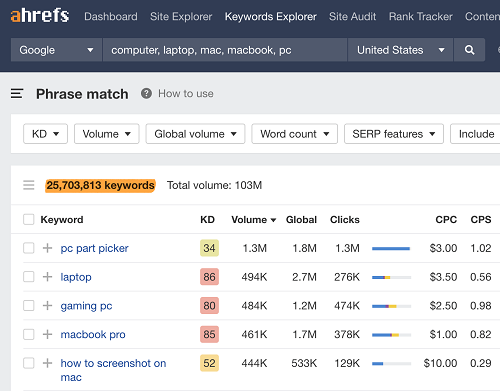
Task: Click the KD 80 badge for gaming pc
Action: [x=209, y=305]
